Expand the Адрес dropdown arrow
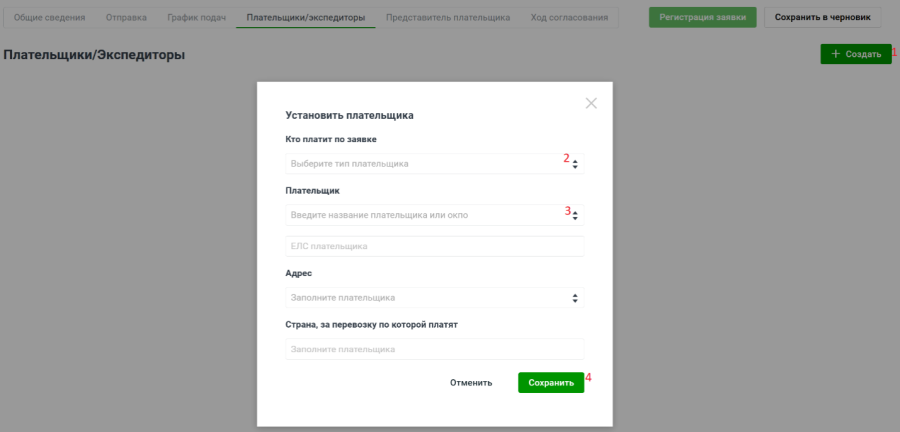The width and height of the screenshot is (900, 432). [575, 298]
